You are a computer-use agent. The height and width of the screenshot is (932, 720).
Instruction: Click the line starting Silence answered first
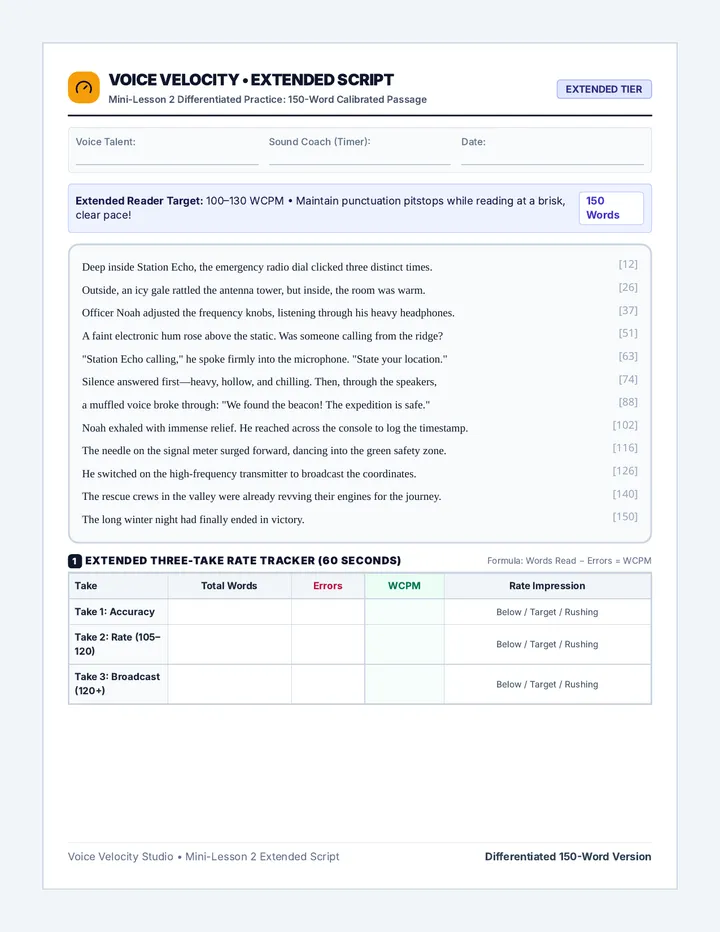pyautogui.click(x=259, y=382)
